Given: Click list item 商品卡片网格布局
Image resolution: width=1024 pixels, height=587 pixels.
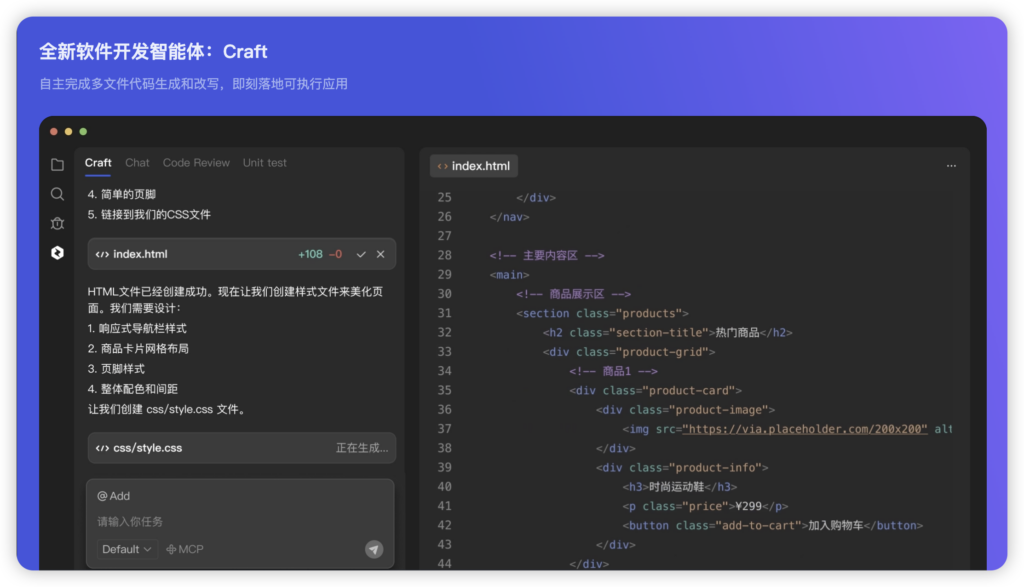Looking at the screenshot, I should tap(138, 349).
